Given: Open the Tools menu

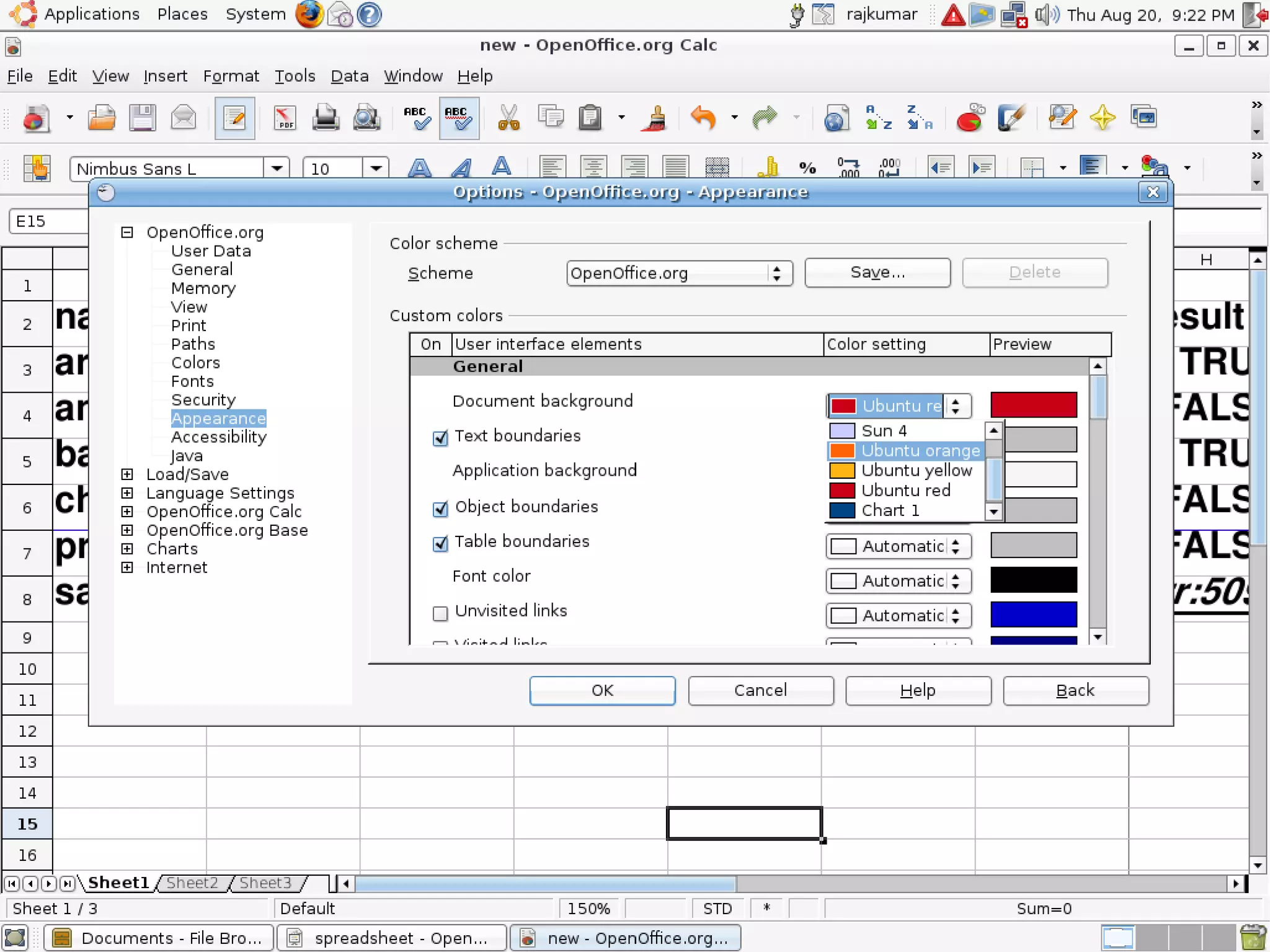Looking at the screenshot, I should [x=295, y=76].
